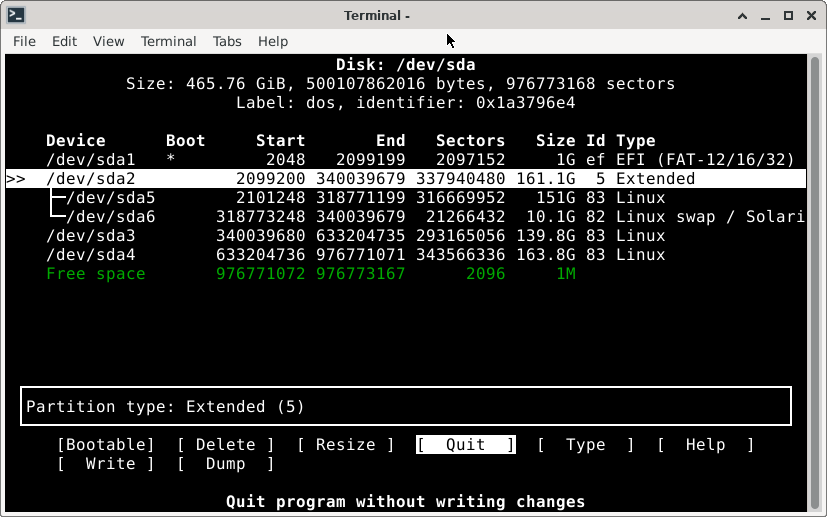Select the Resize option
Viewport: 827px width, 517px height.
coord(345,445)
